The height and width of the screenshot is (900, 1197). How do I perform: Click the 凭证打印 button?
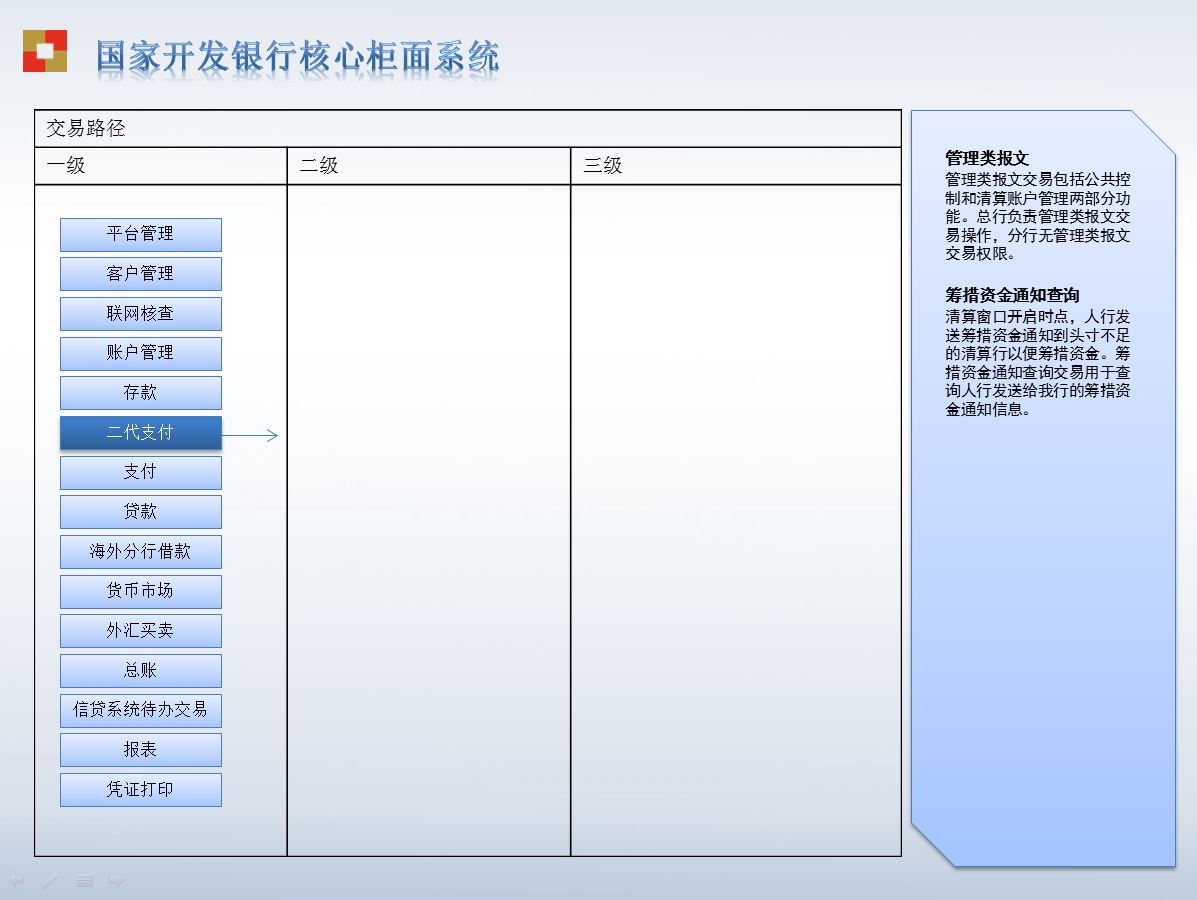(x=140, y=790)
